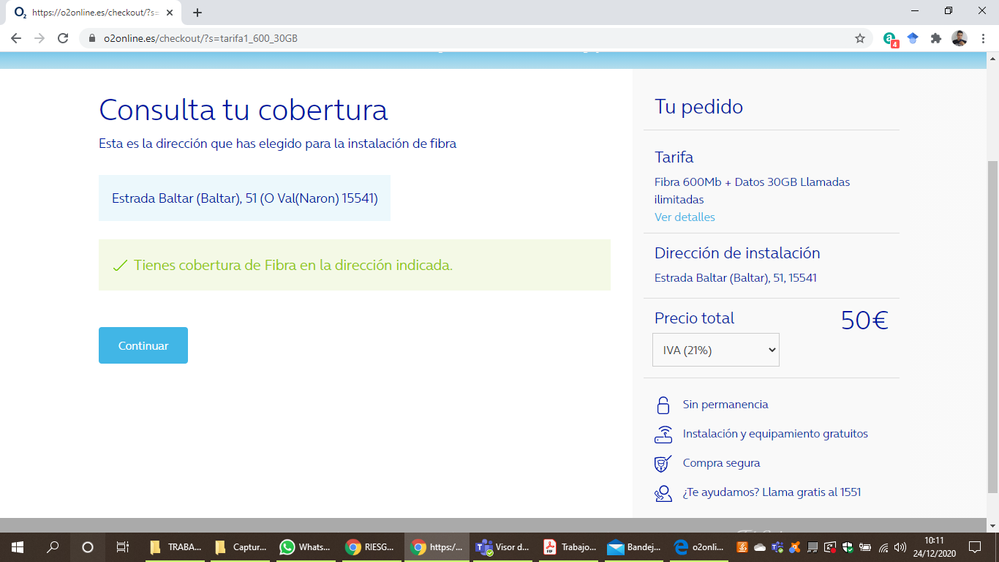Close the o2online checkout tab
The width and height of the screenshot is (999, 562).
pyautogui.click(x=169, y=13)
